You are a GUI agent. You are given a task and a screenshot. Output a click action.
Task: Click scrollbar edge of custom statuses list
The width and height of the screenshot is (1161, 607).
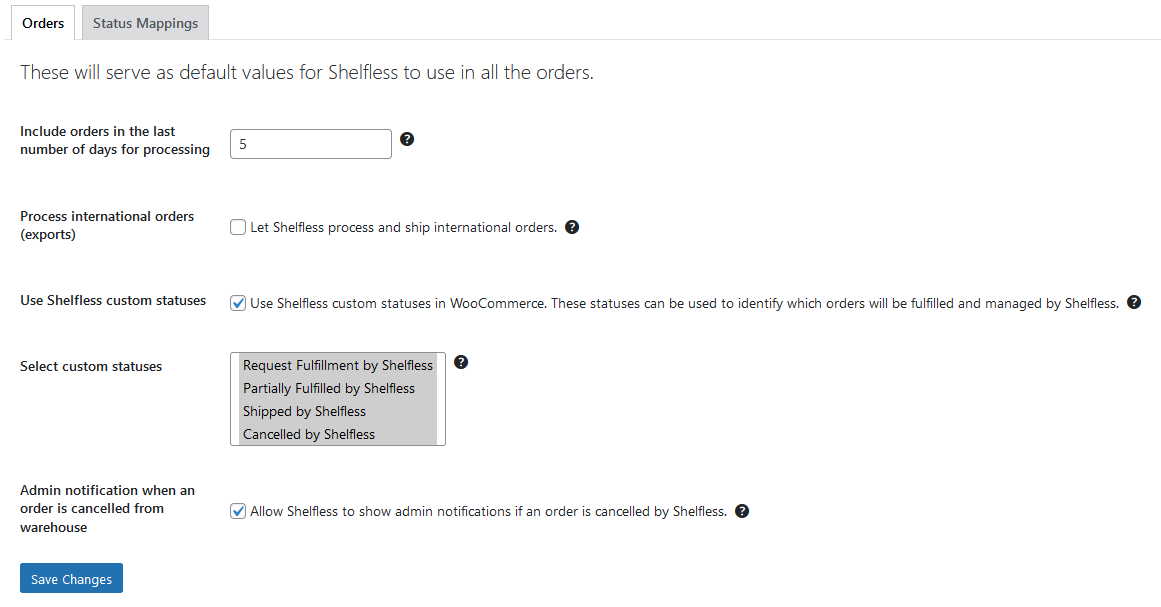click(441, 399)
